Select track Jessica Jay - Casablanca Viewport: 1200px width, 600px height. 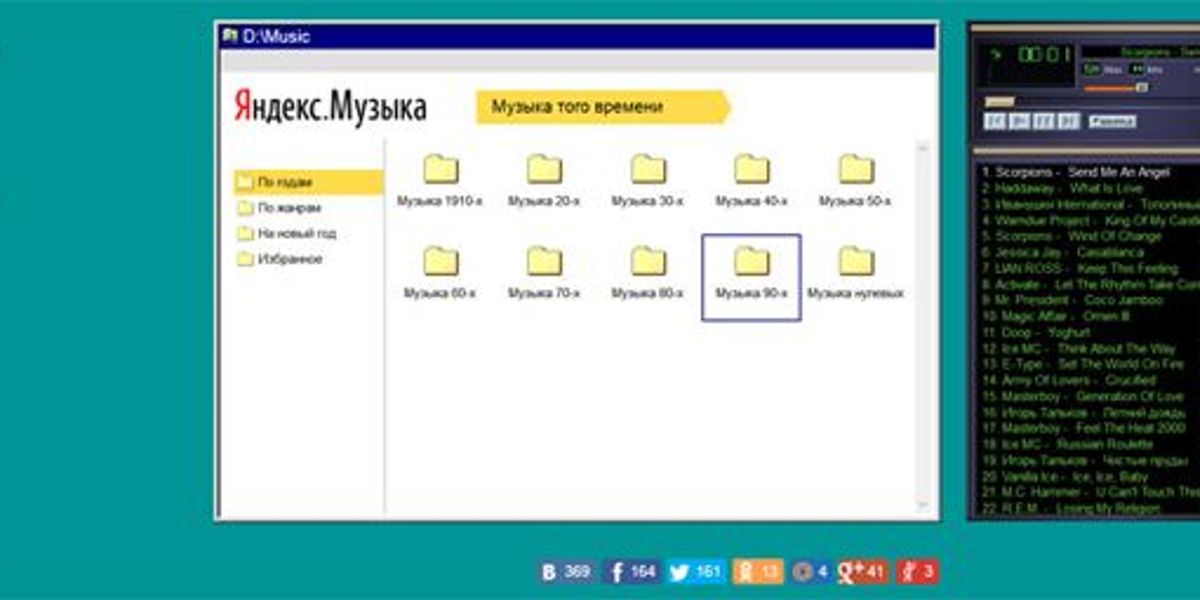[1061, 252]
